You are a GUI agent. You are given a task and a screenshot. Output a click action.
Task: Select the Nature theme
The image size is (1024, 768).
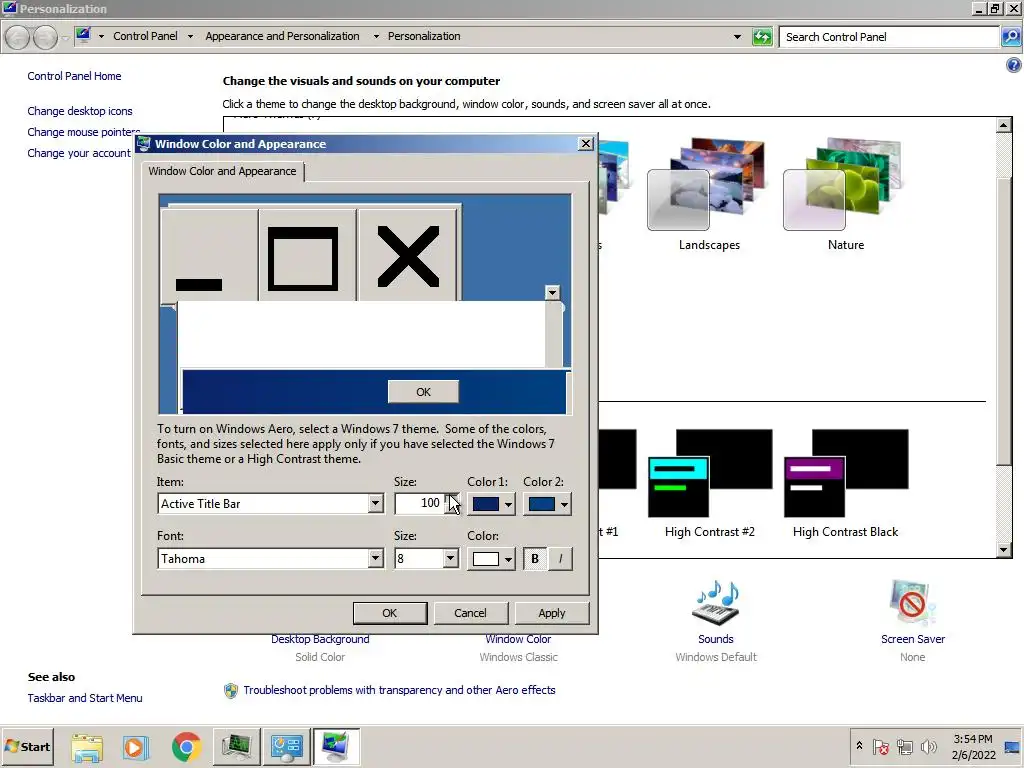845,194
